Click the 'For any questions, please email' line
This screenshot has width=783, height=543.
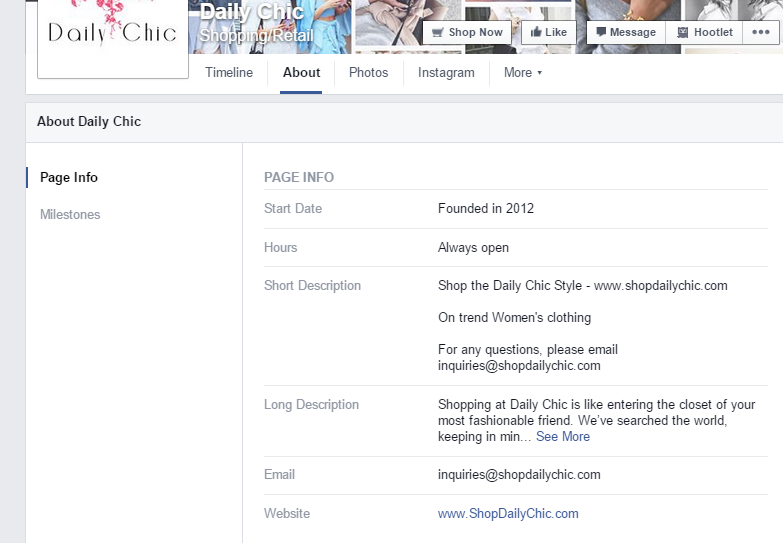(x=528, y=350)
